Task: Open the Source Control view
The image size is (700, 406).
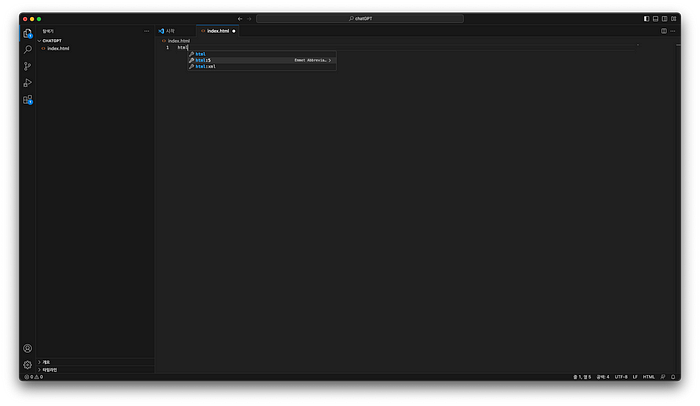Action: click(x=28, y=66)
